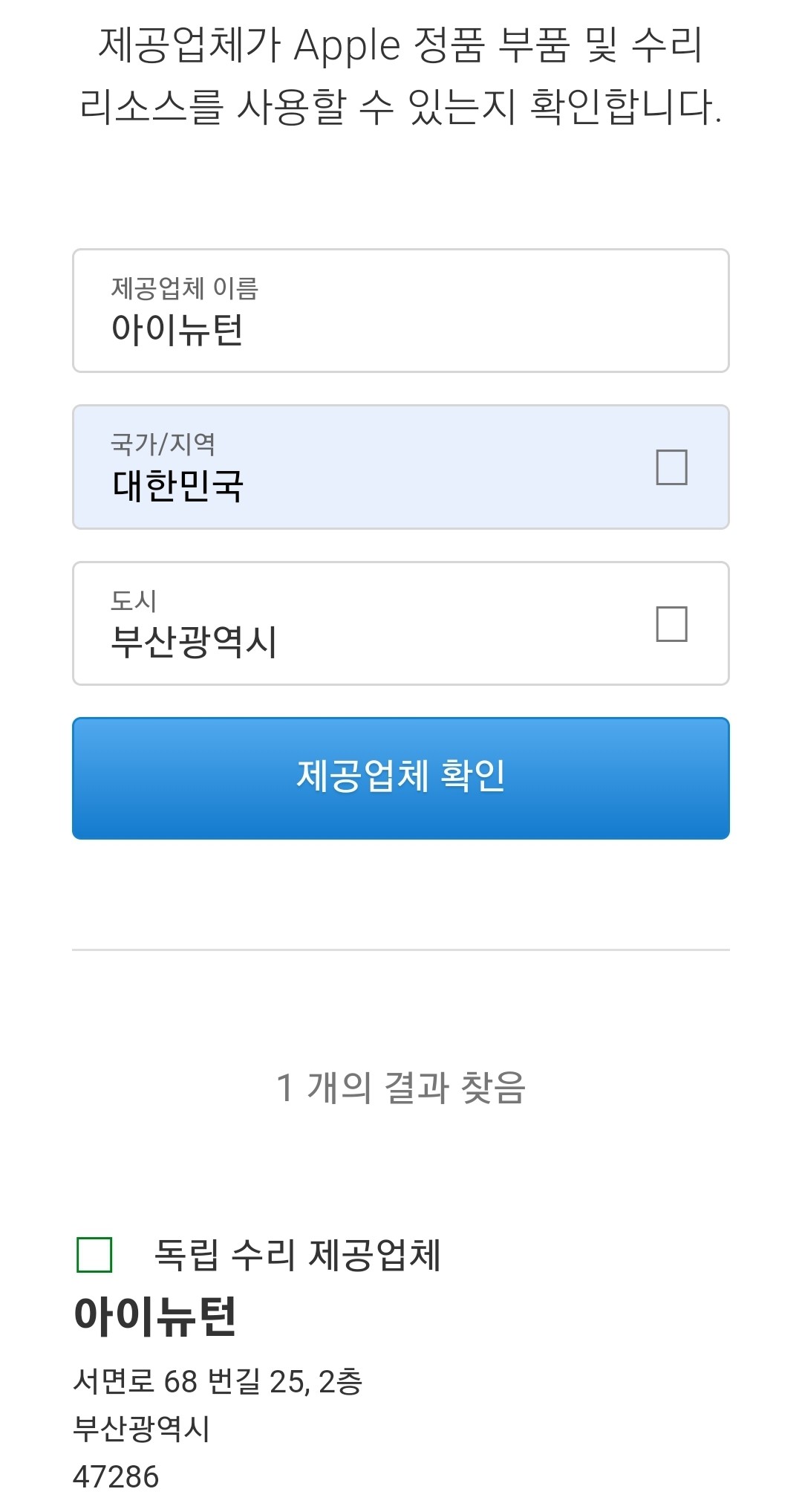The height and width of the screenshot is (1512, 802).
Task: Click the 도시 field label
Action: click(134, 600)
